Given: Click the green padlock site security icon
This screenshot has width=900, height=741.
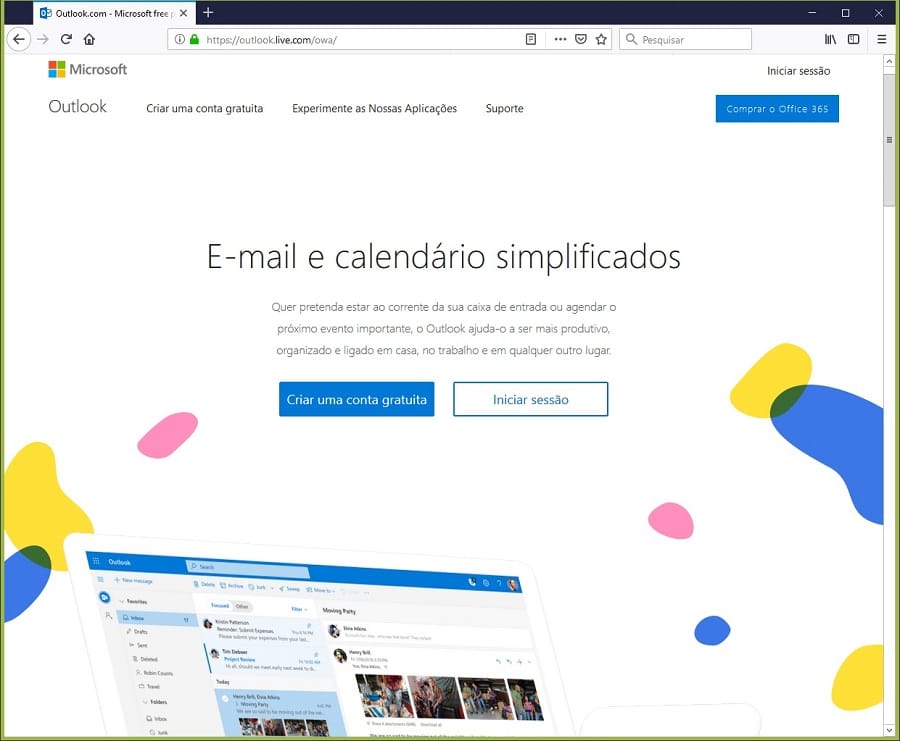Looking at the screenshot, I should click(x=194, y=39).
